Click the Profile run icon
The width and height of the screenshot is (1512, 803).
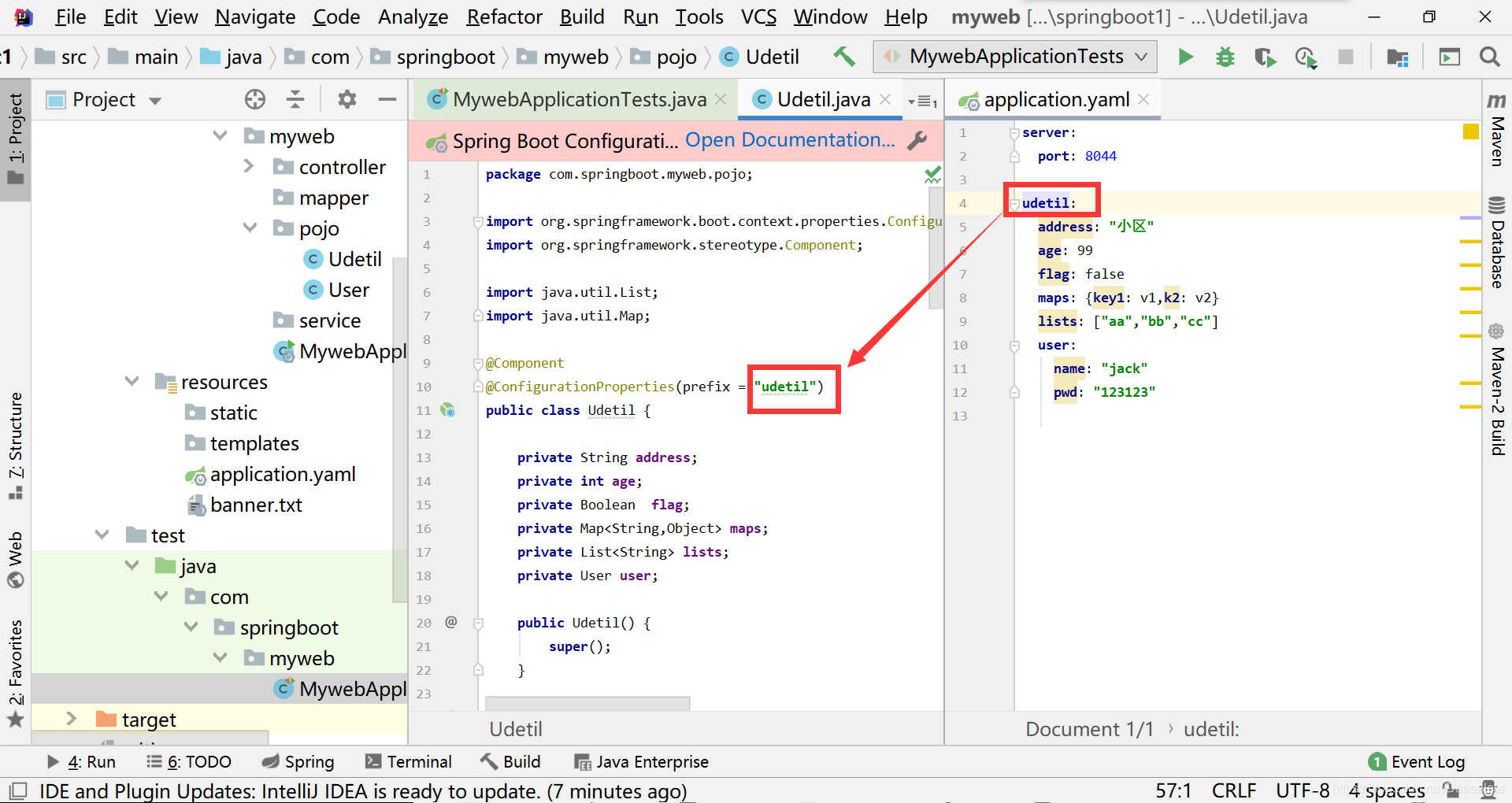[1306, 57]
